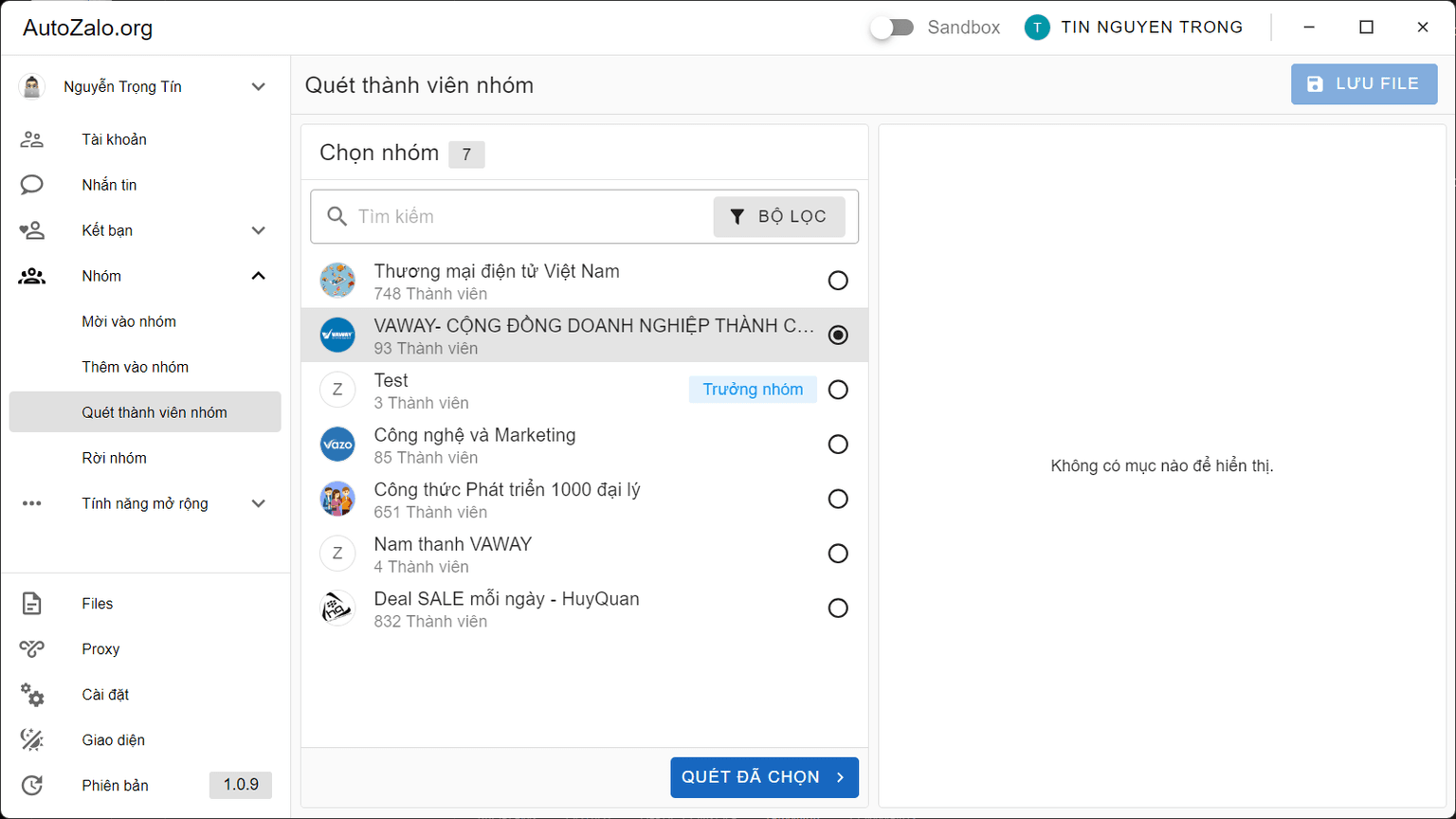Click the Cài đặt gears icon
The image size is (1456, 819).
coord(32,695)
